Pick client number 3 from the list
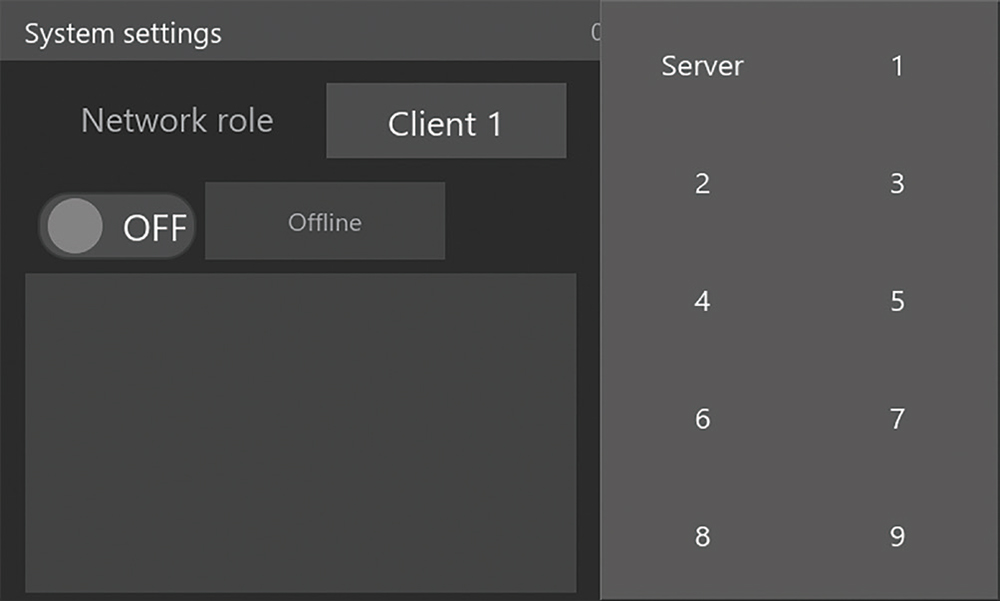 click(897, 184)
